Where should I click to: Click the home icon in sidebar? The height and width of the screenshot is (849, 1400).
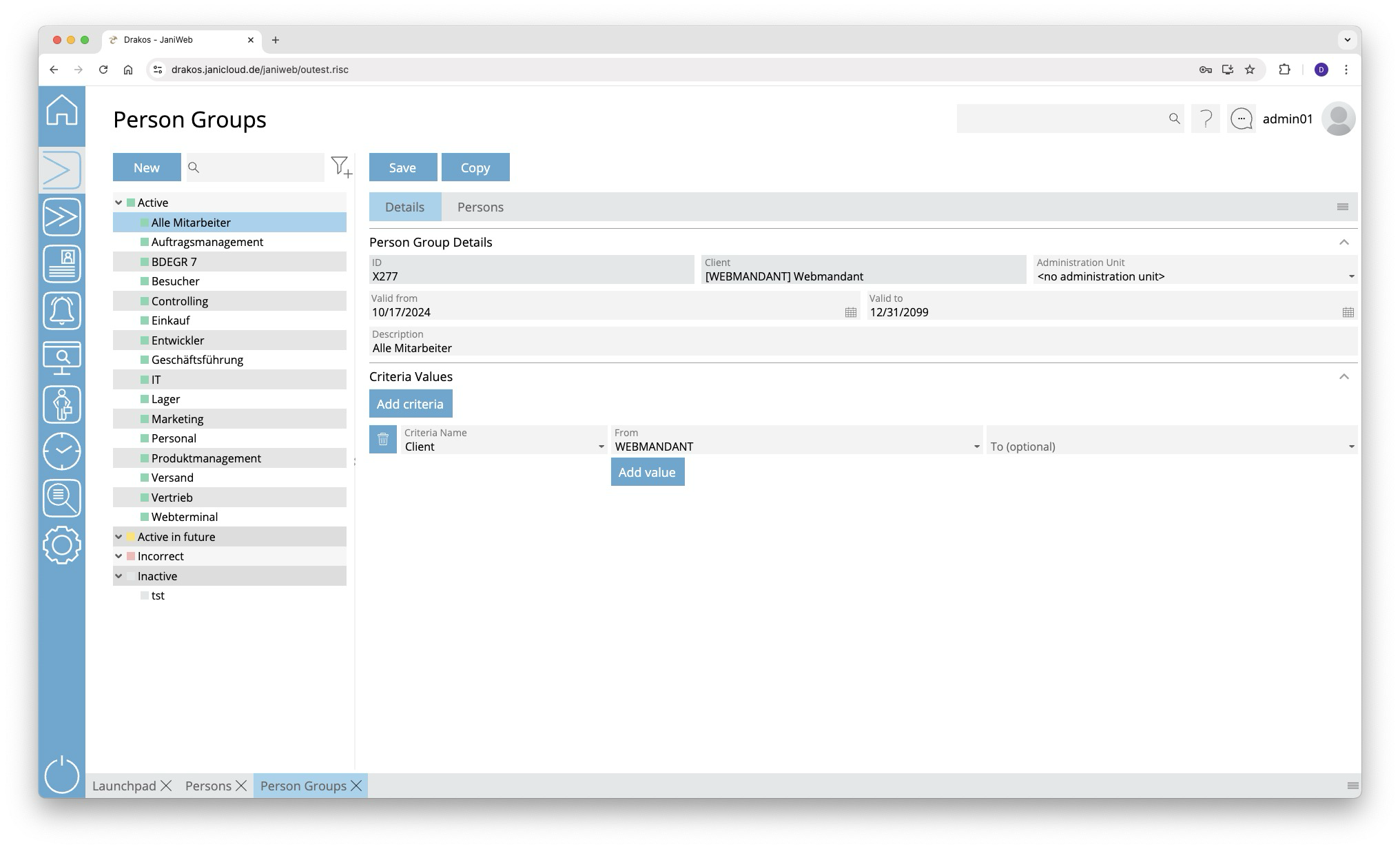point(62,110)
